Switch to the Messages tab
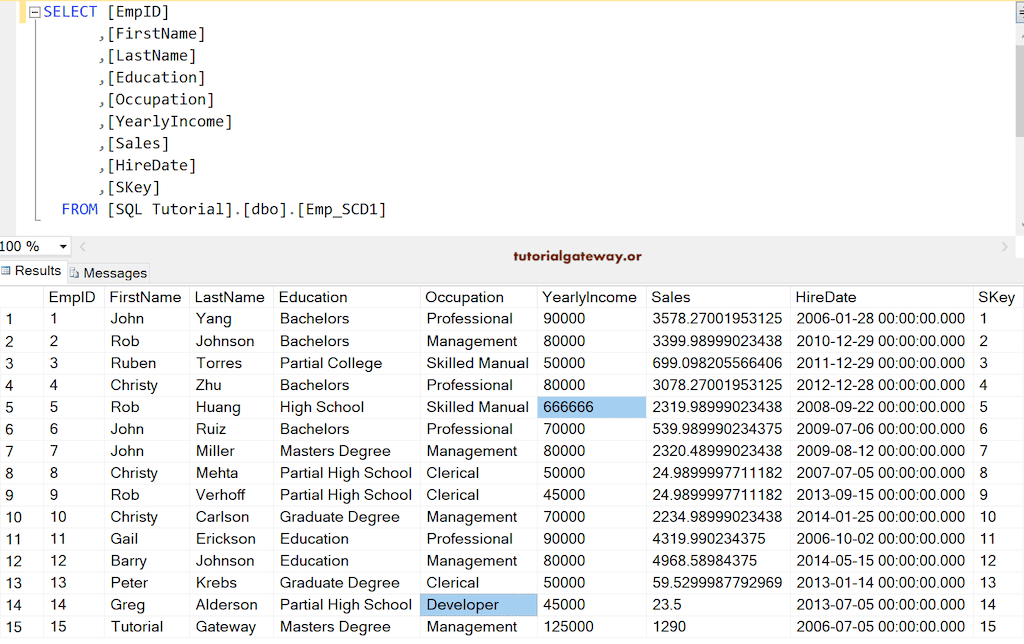The width and height of the screenshot is (1024, 644). (108, 273)
